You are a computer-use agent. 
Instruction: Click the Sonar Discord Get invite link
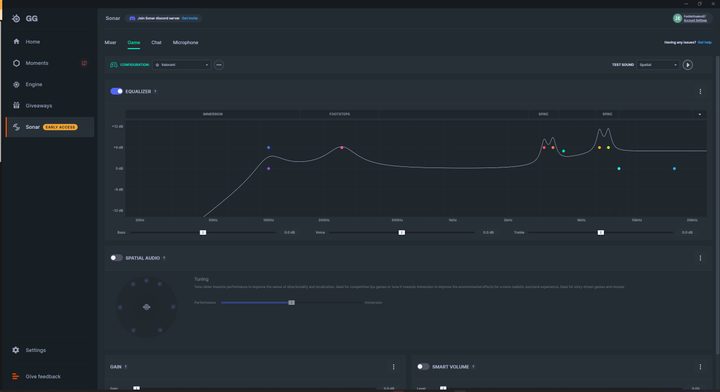(190, 18)
